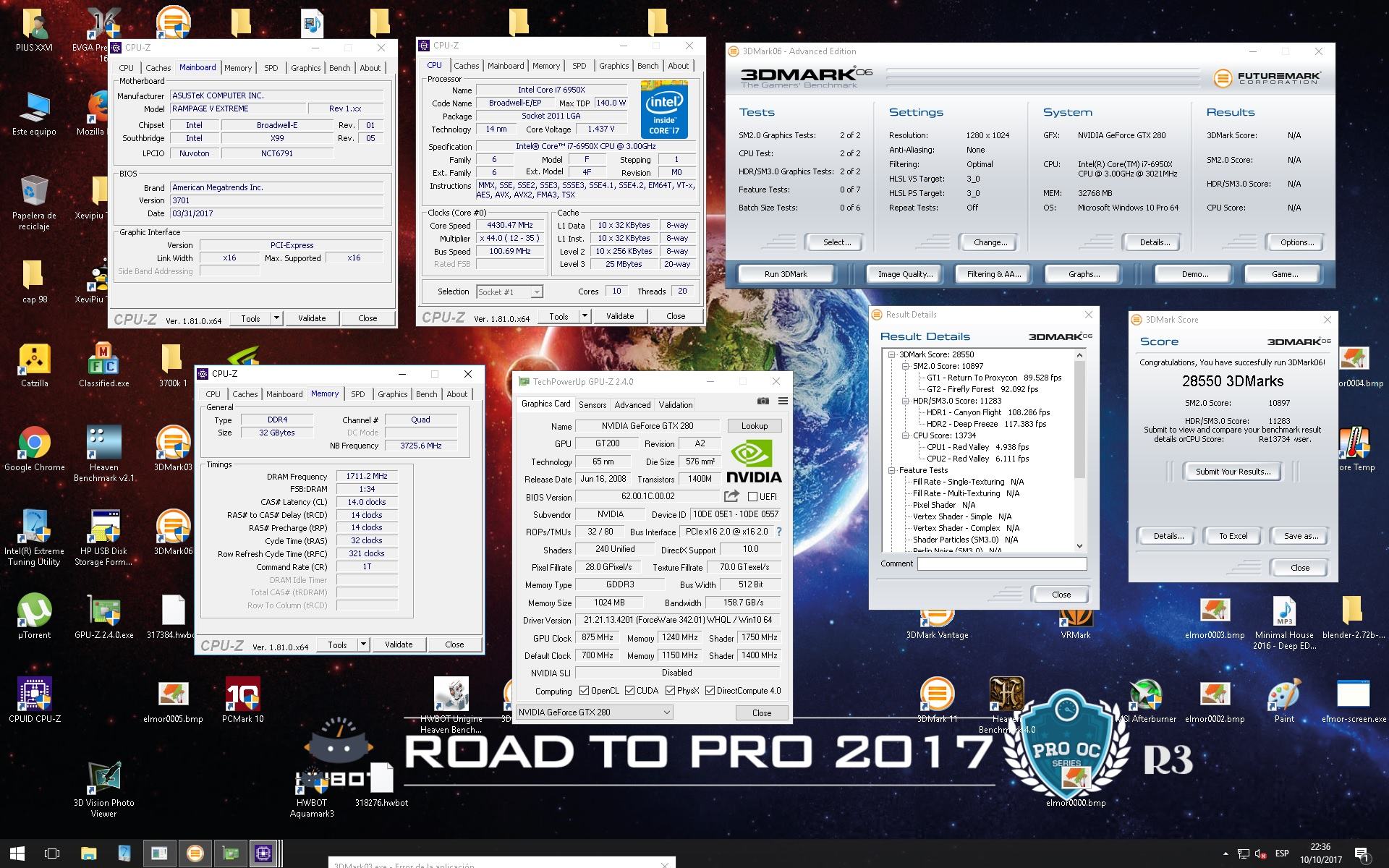This screenshot has width=1389, height=868.
Task: Open the Windows Start menu
Action: [17, 854]
